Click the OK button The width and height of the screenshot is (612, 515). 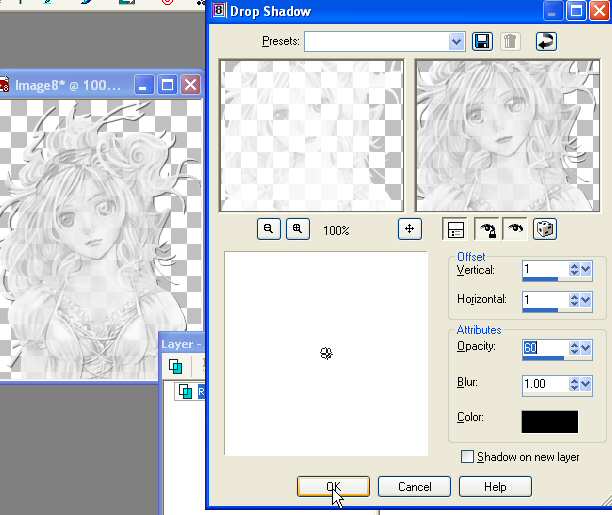pyautogui.click(x=333, y=486)
